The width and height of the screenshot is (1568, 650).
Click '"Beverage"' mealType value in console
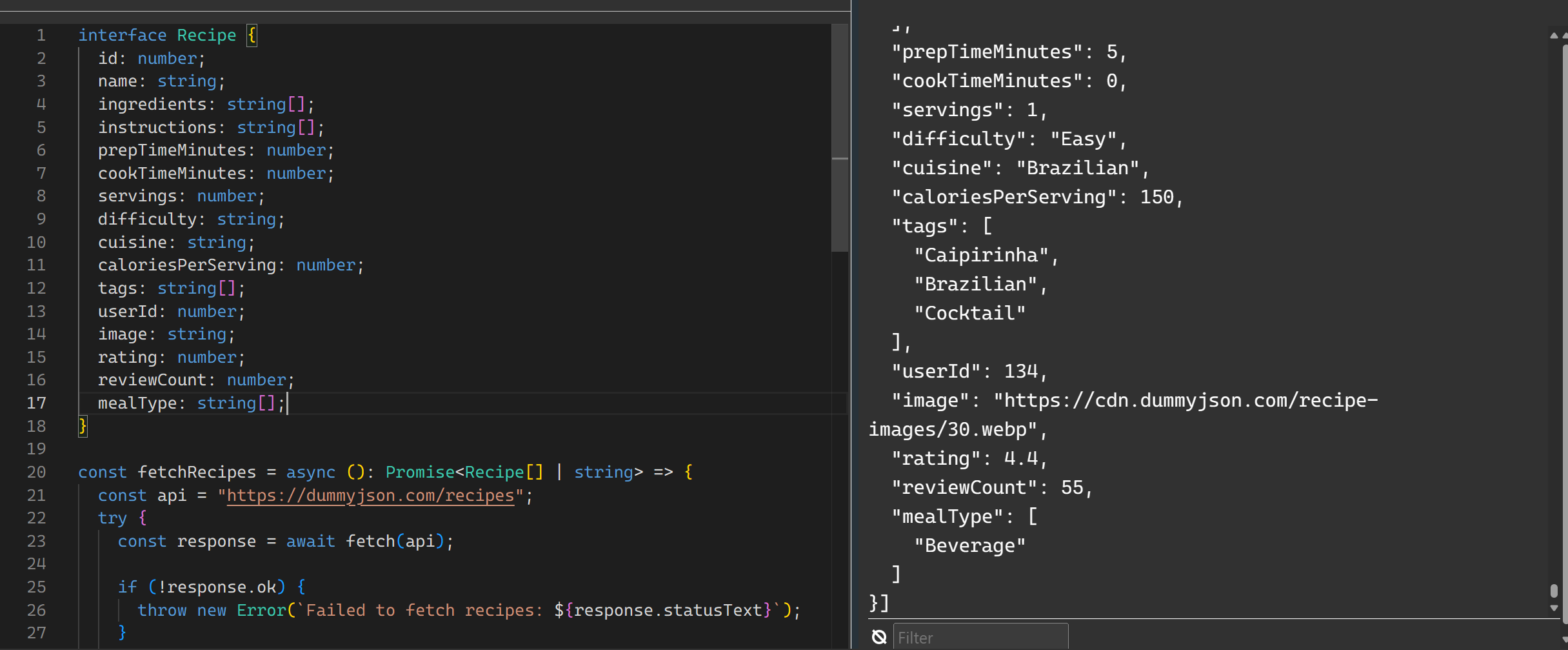970,546
